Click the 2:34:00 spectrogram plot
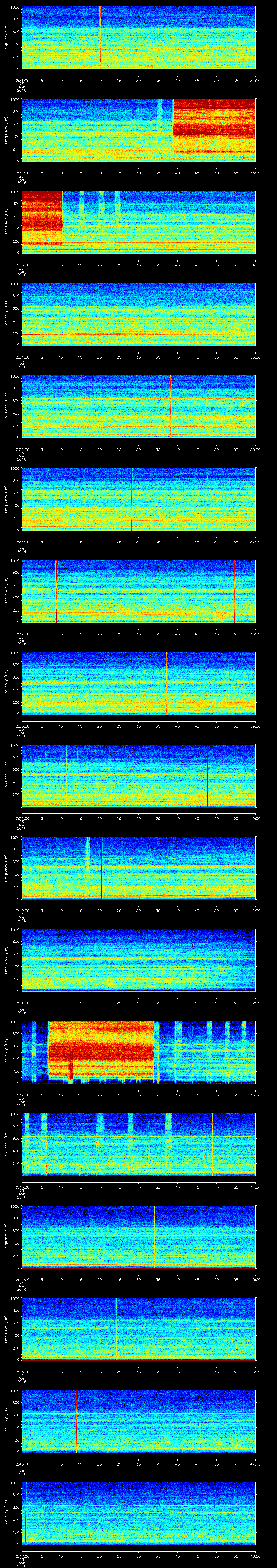This screenshot has width=277, height=1568. click(138, 315)
